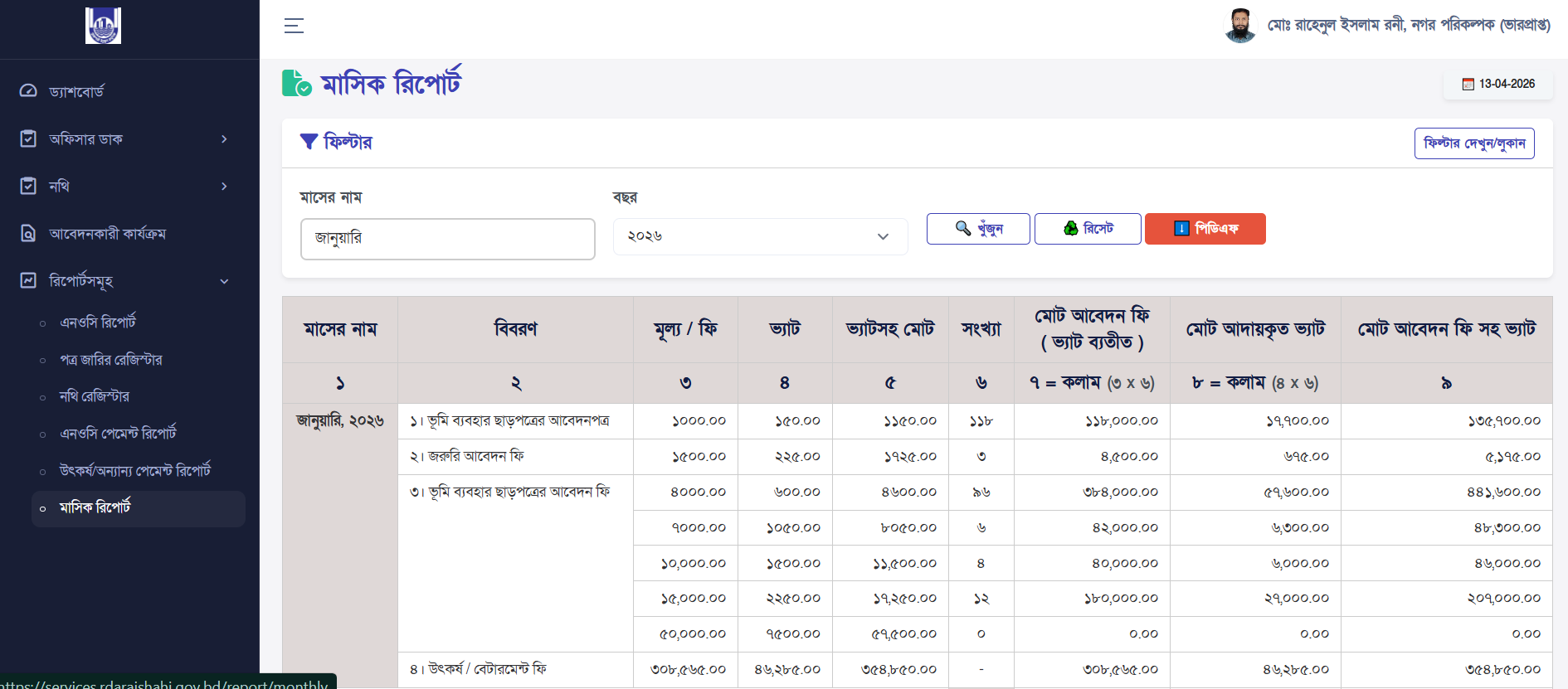The image size is (1568, 689).
Task: Toggle filter with ফিল্টার দেখুন/লুকান button
Action: tap(1473, 143)
